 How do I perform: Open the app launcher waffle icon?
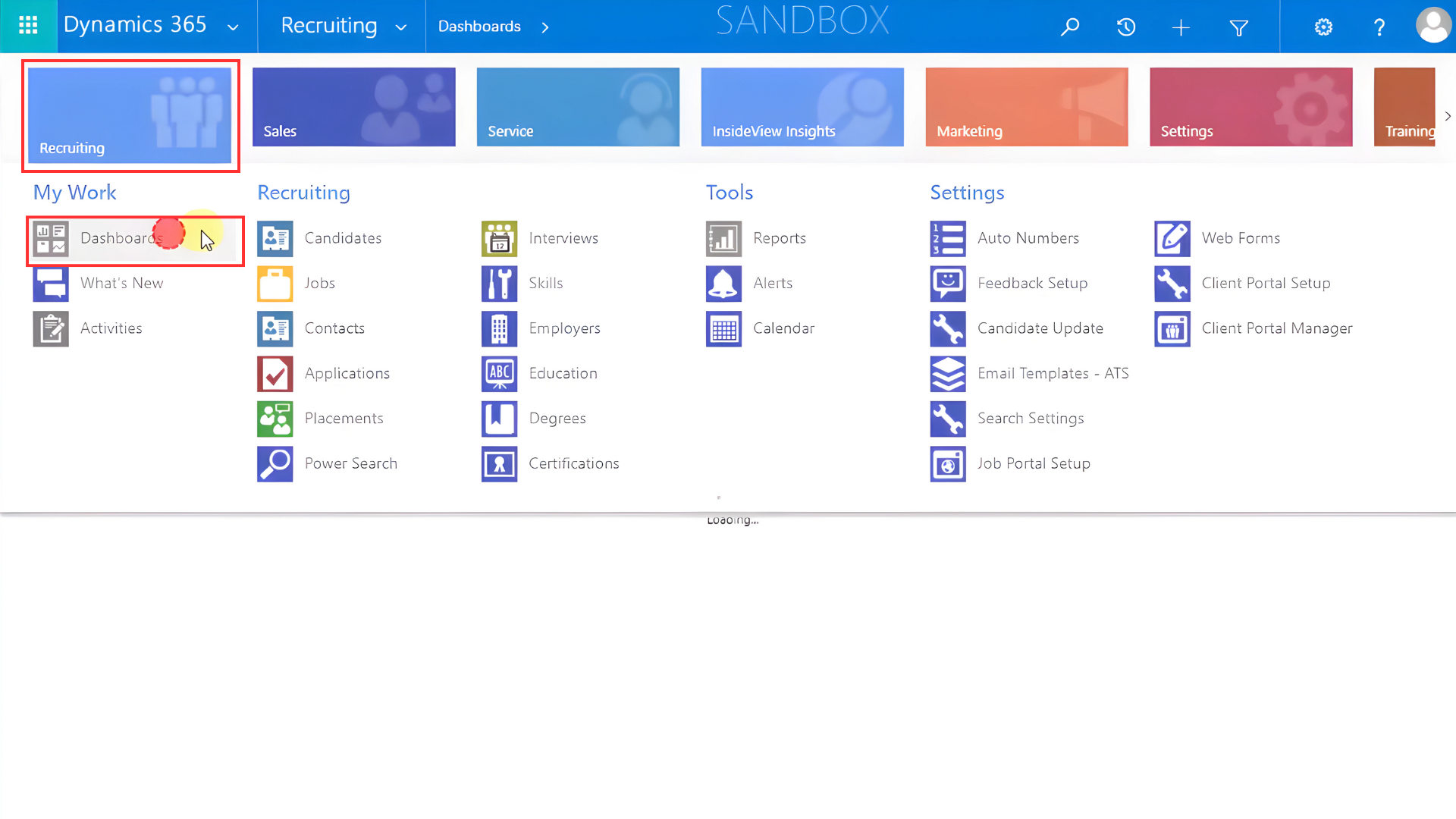(28, 26)
